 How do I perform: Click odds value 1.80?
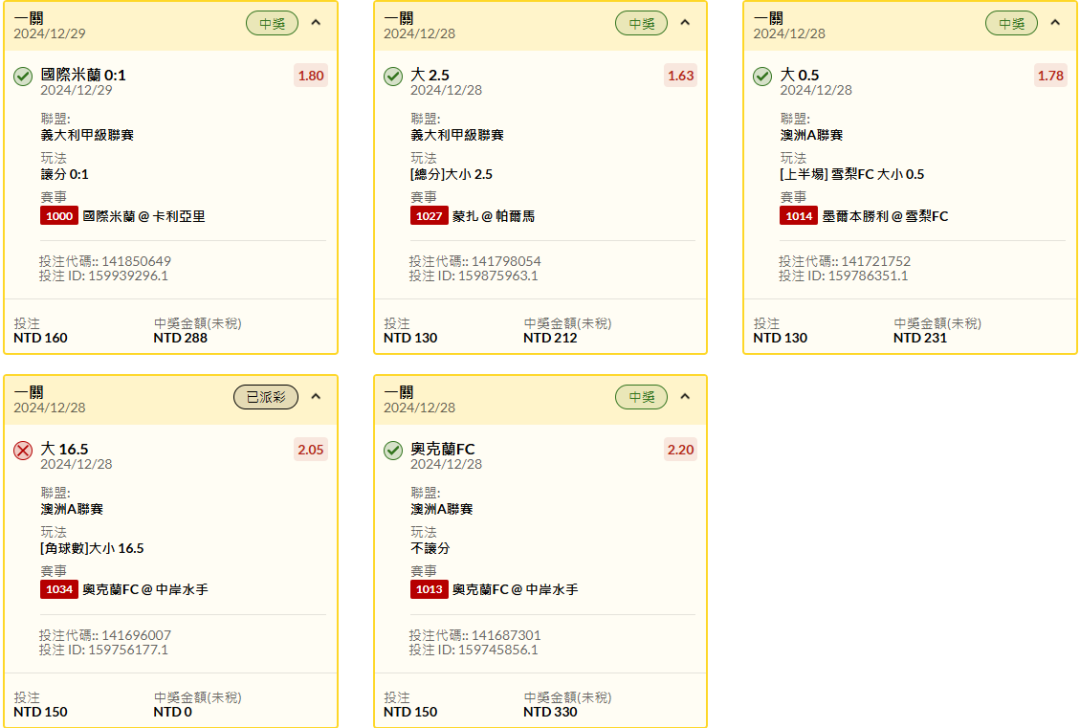(311, 76)
